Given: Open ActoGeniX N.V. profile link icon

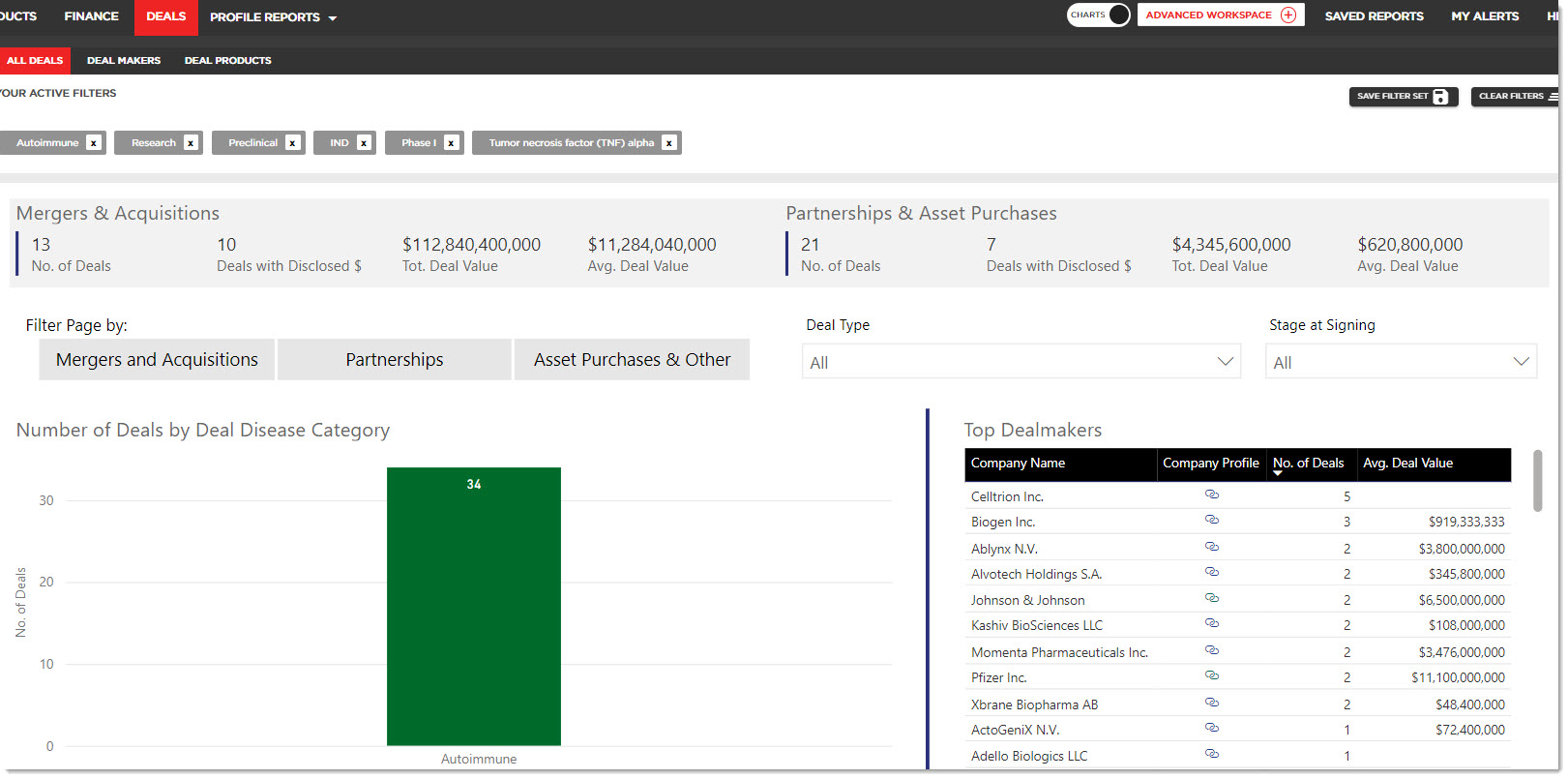Looking at the screenshot, I should 1211,728.
